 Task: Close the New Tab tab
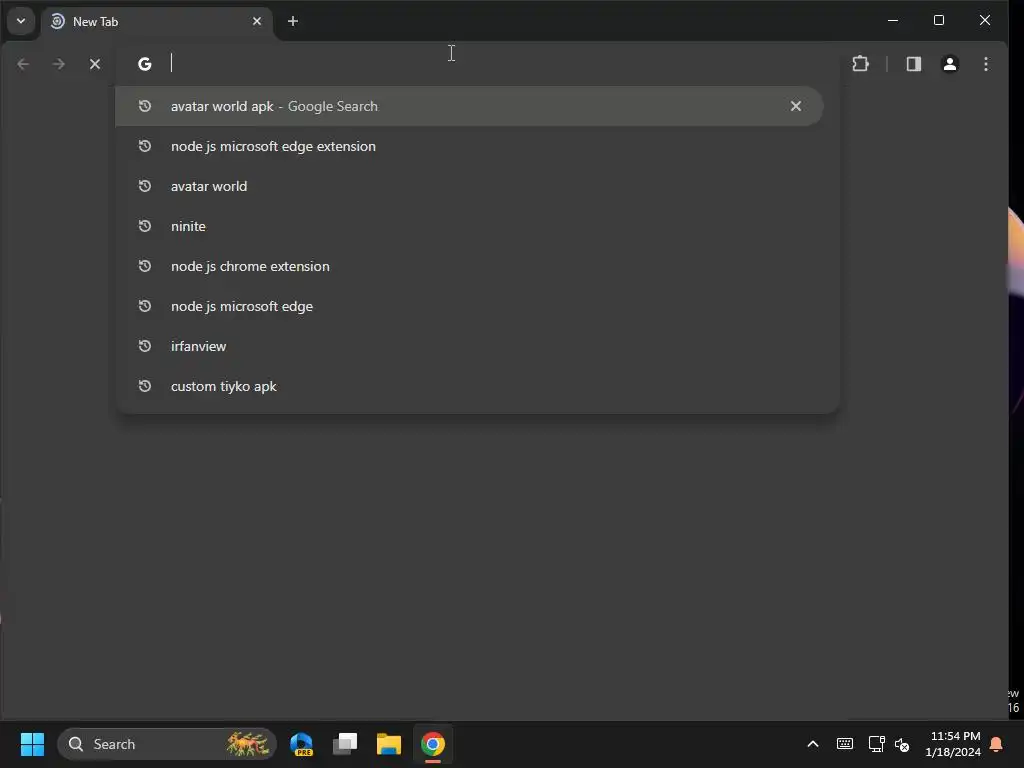pyautogui.click(x=257, y=22)
